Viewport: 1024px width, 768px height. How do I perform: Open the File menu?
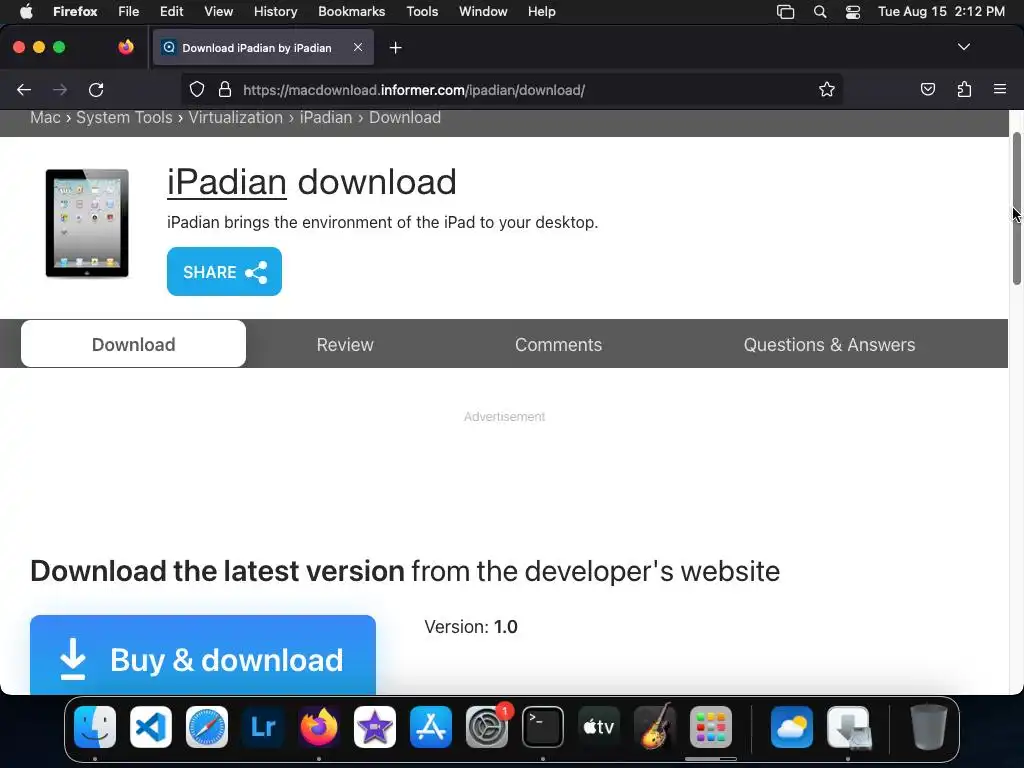(x=129, y=12)
